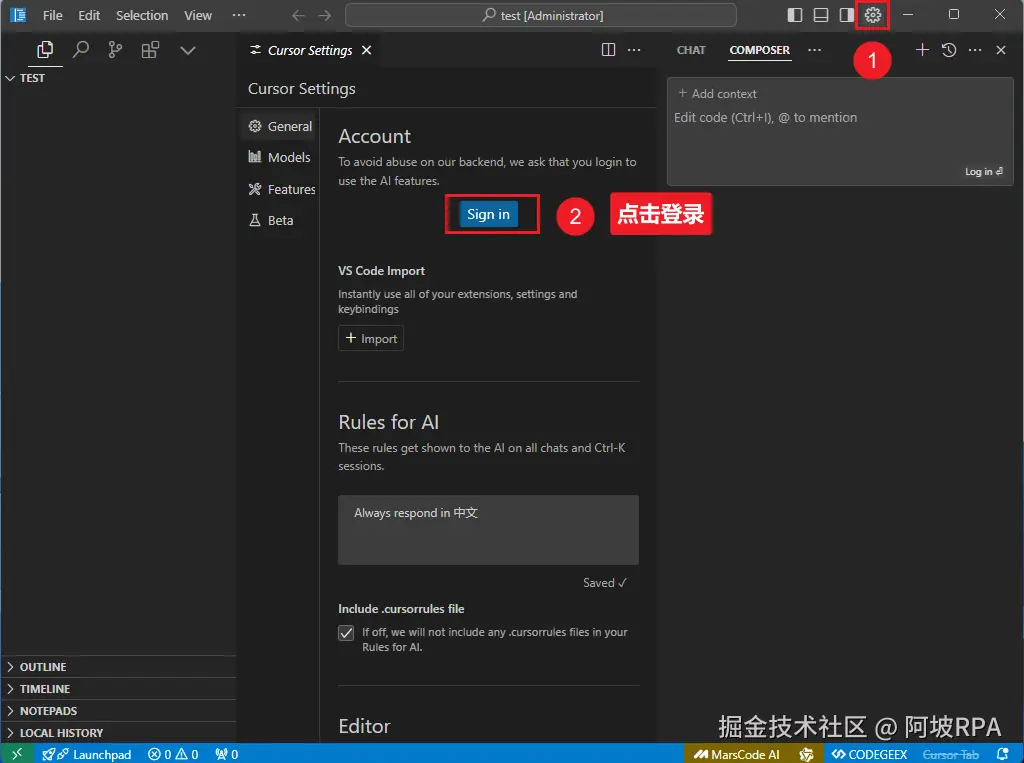Open the Explorer files icon
The height and width of the screenshot is (763, 1024).
tap(45, 50)
